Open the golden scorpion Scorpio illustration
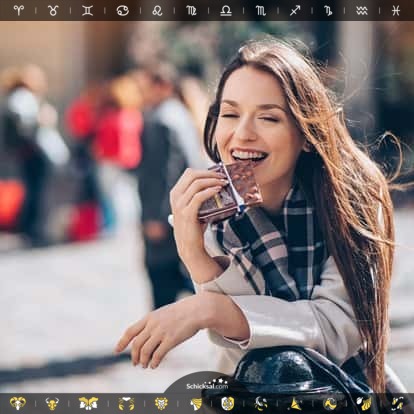414x414 pixels. (261, 404)
